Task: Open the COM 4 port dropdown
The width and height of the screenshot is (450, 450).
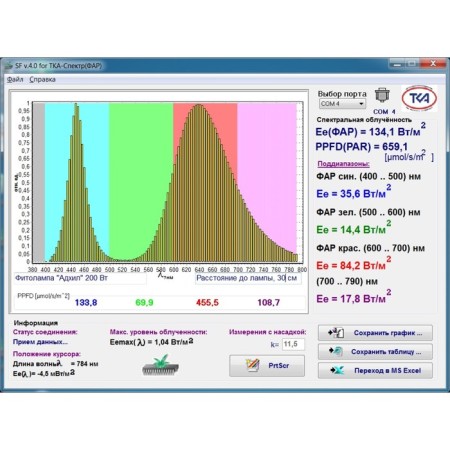Action: click(342, 104)
